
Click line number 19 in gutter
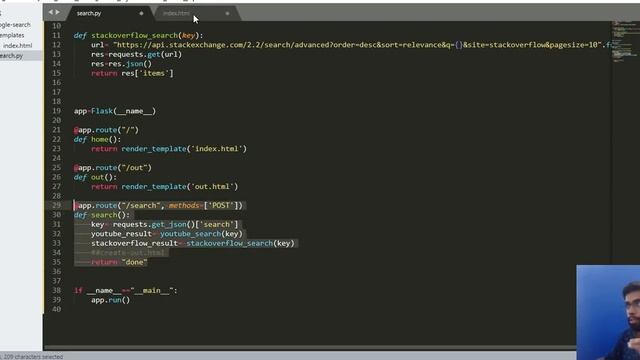coord(56,111)
